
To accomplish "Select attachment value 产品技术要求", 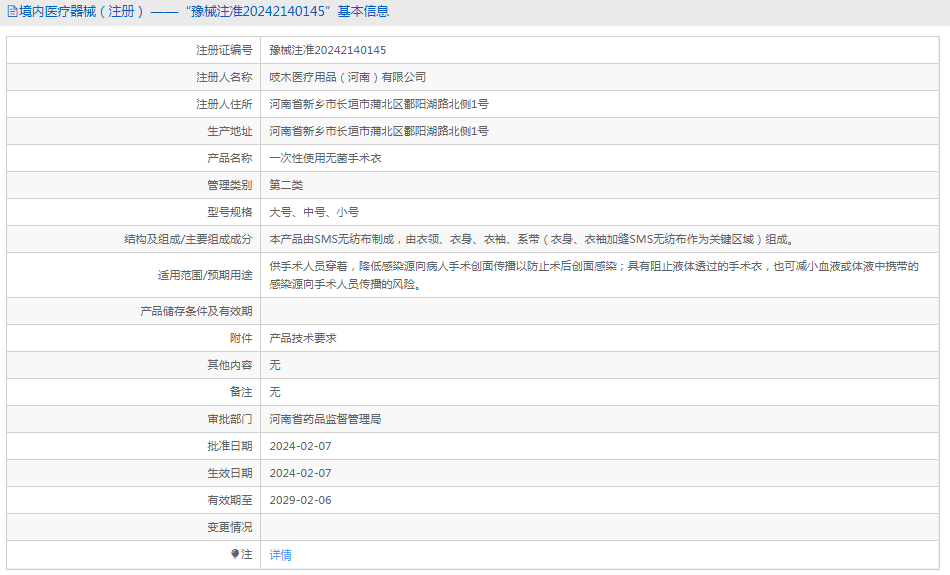I will (x=303, y=338).
